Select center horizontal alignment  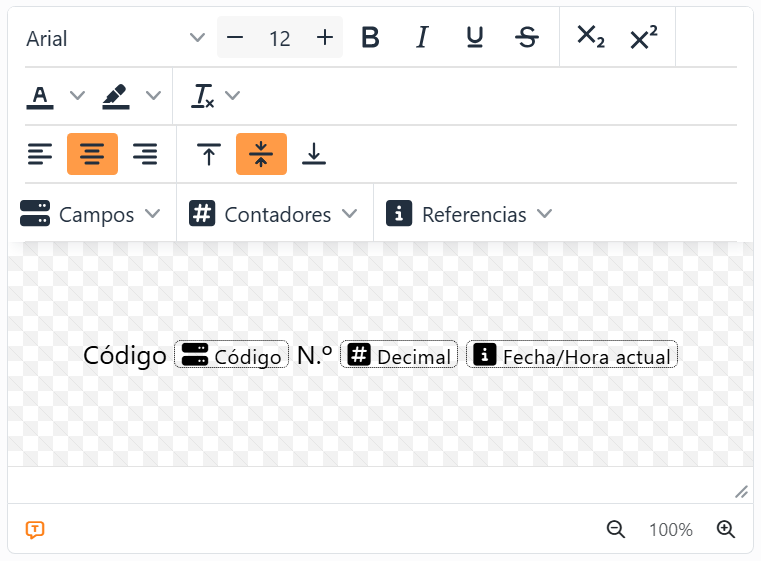[x=92, y=154]
